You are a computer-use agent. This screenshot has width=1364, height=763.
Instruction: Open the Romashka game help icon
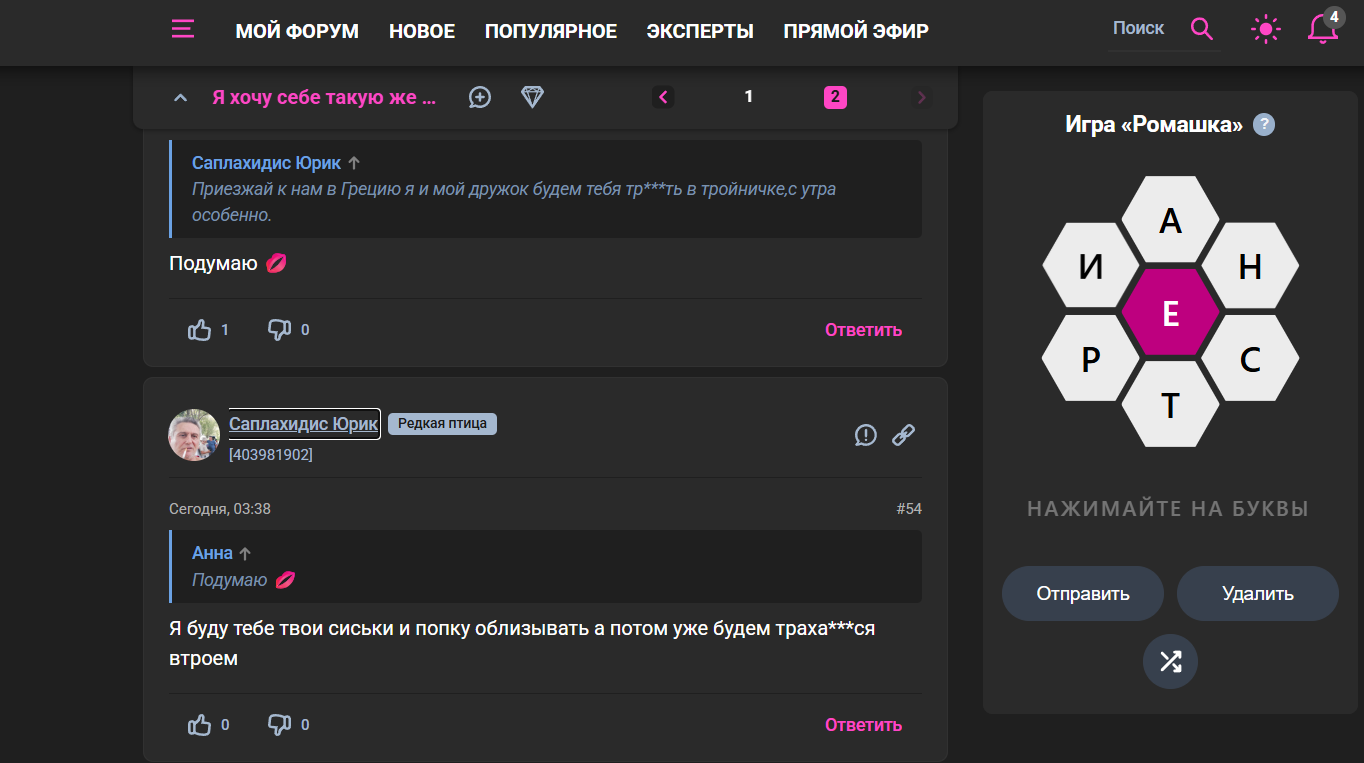(x=1264, y=125)
